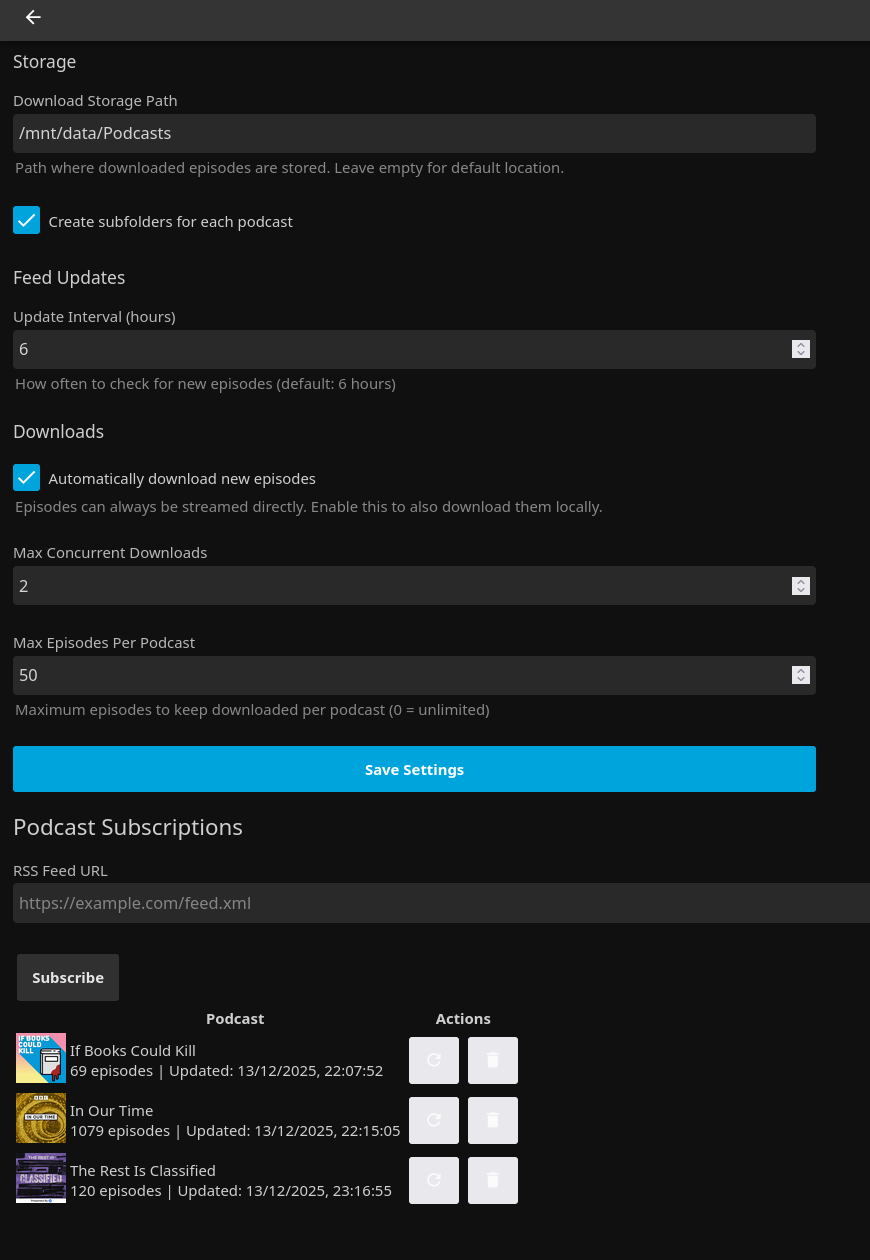Open The Rest Is Classified artwork
The width and height of the screenshot is (870, 1260).
click(40, 1177)
